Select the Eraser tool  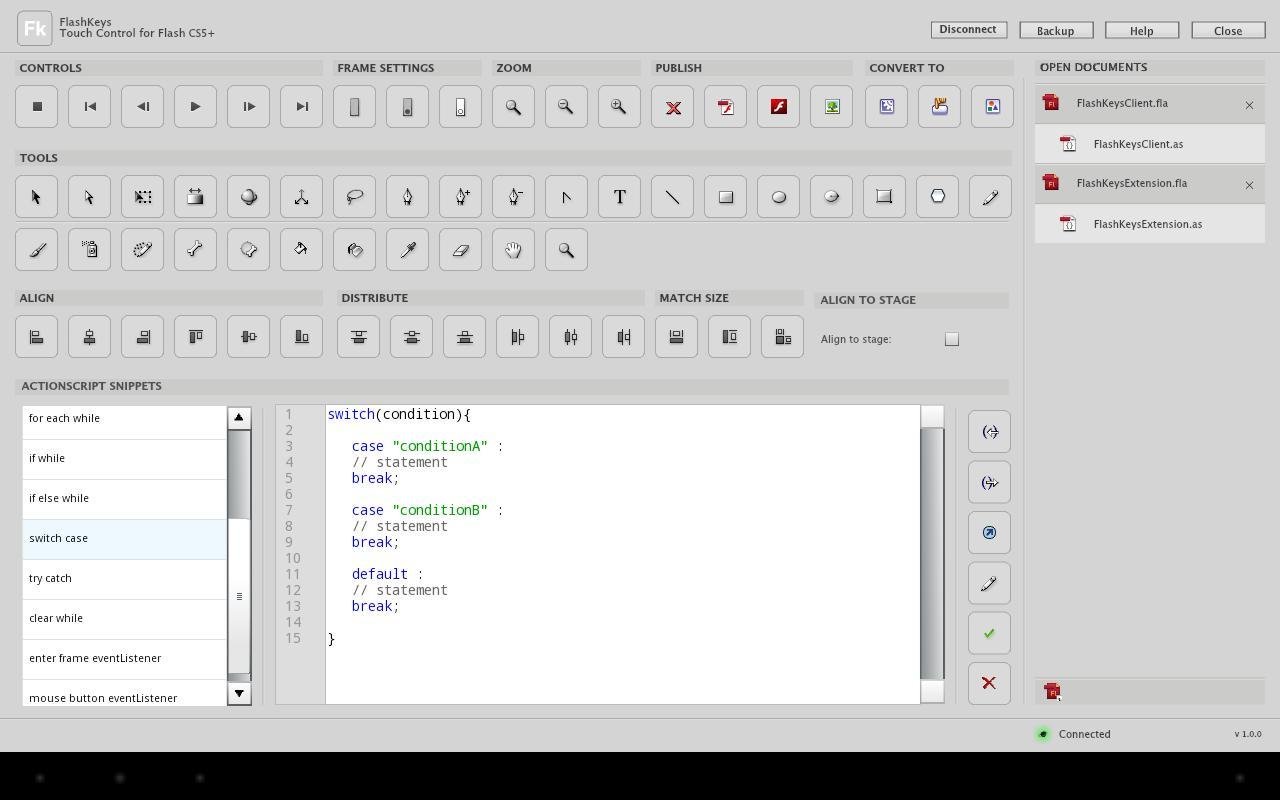point(461,250)
